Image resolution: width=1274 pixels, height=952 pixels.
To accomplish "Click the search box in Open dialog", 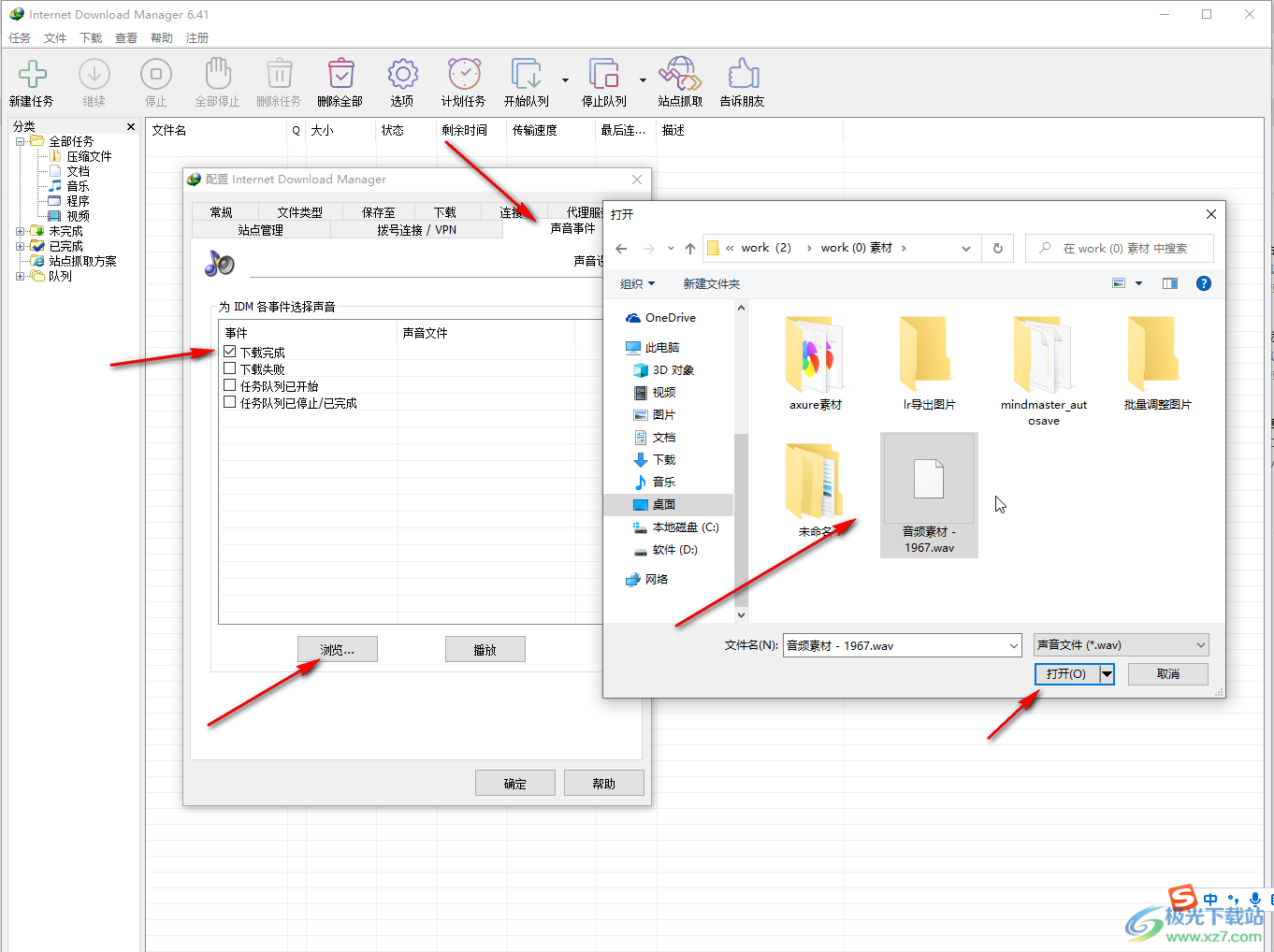I will [1120, 249].
